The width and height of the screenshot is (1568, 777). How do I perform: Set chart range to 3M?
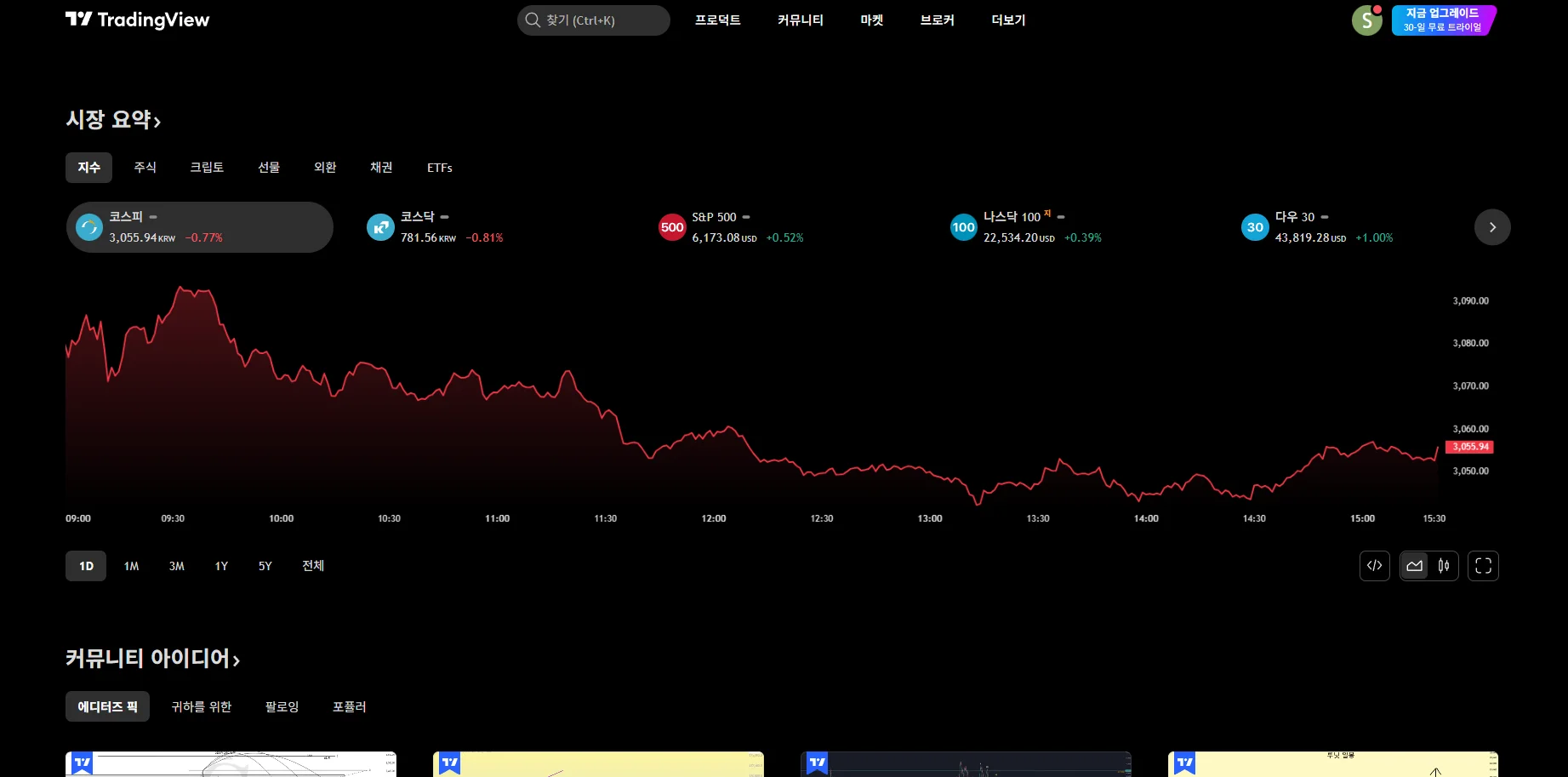point(176,566)
